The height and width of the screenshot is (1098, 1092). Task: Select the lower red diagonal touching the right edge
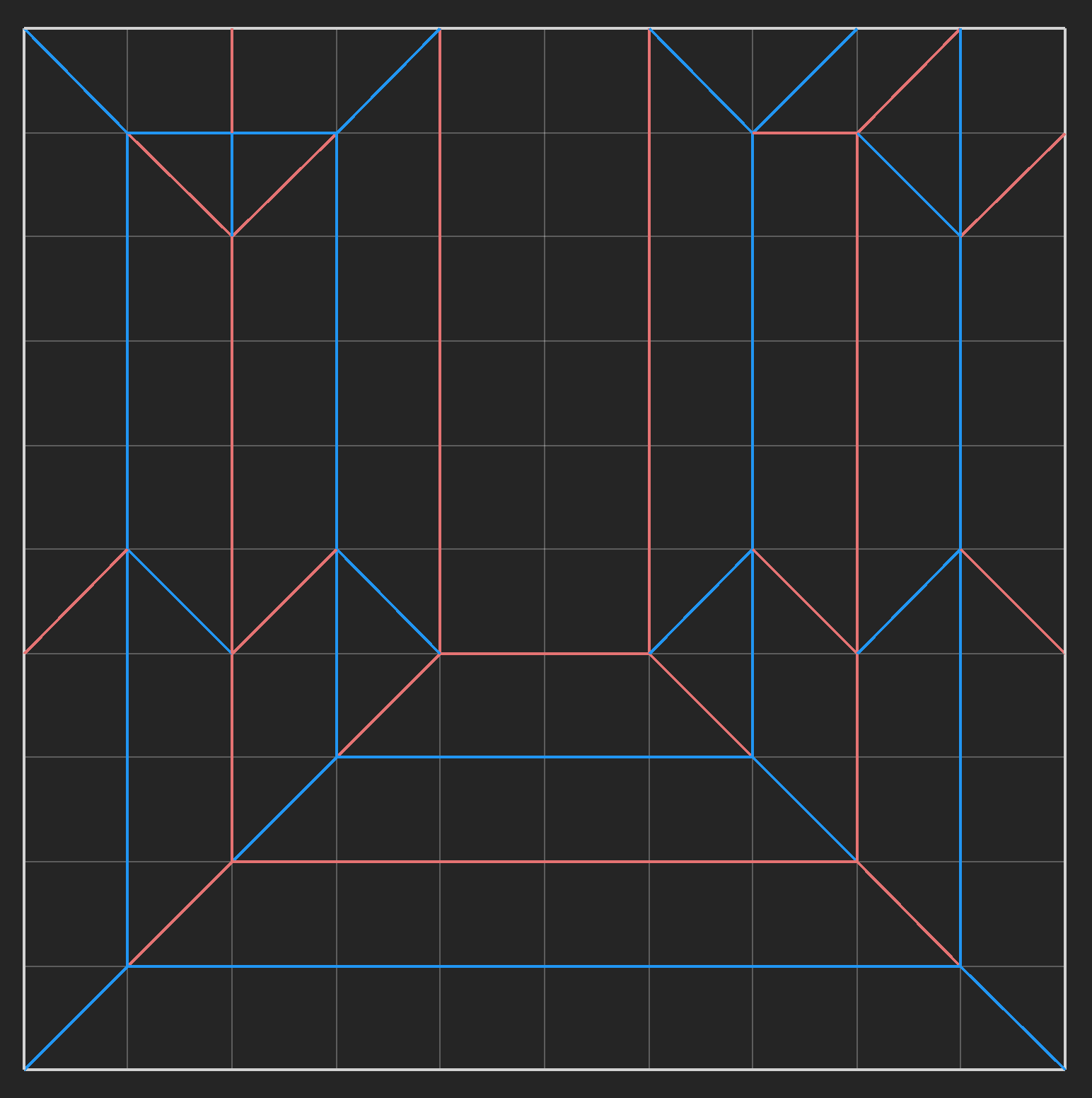coord(1012,601)
